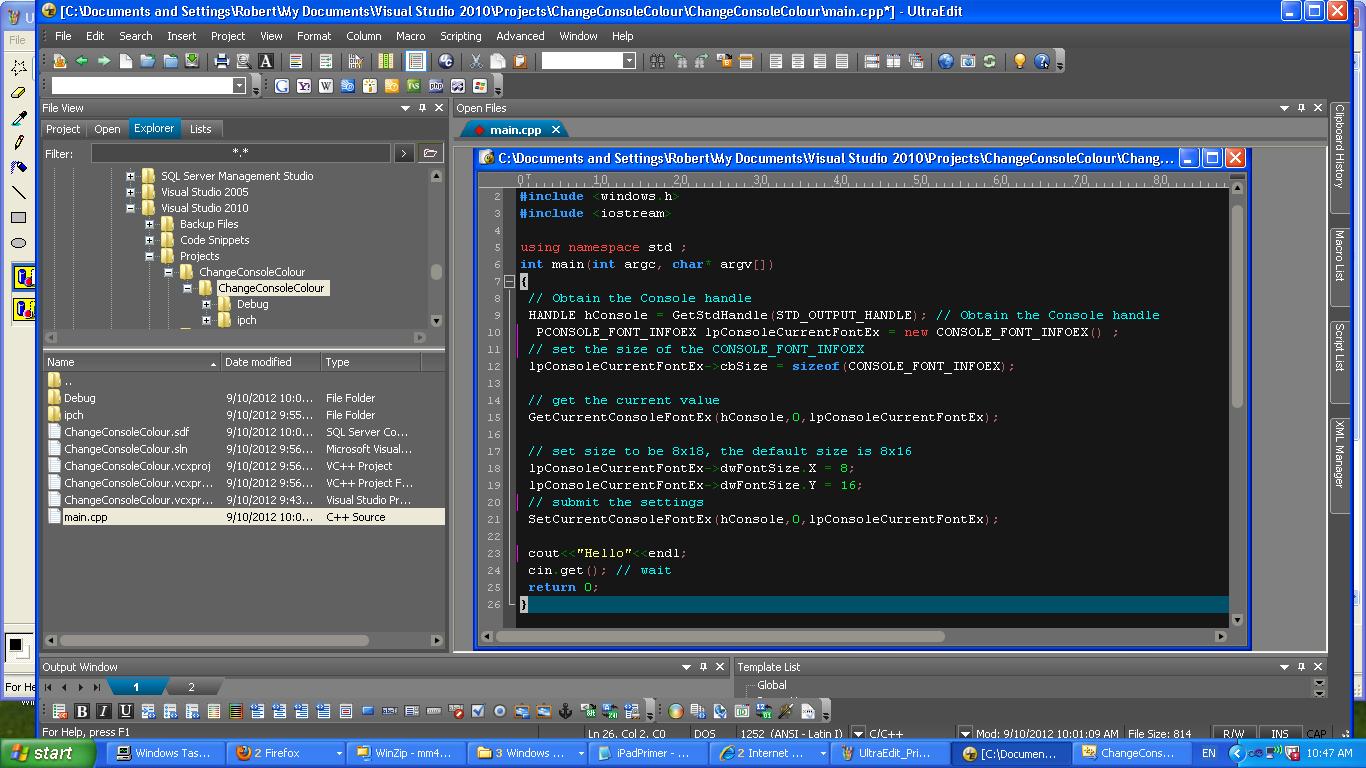Image resolution: width=1366 pixels, height=768 pixels.
Task: Click the Print icon in the toolbar
Action: coord(222,61)
